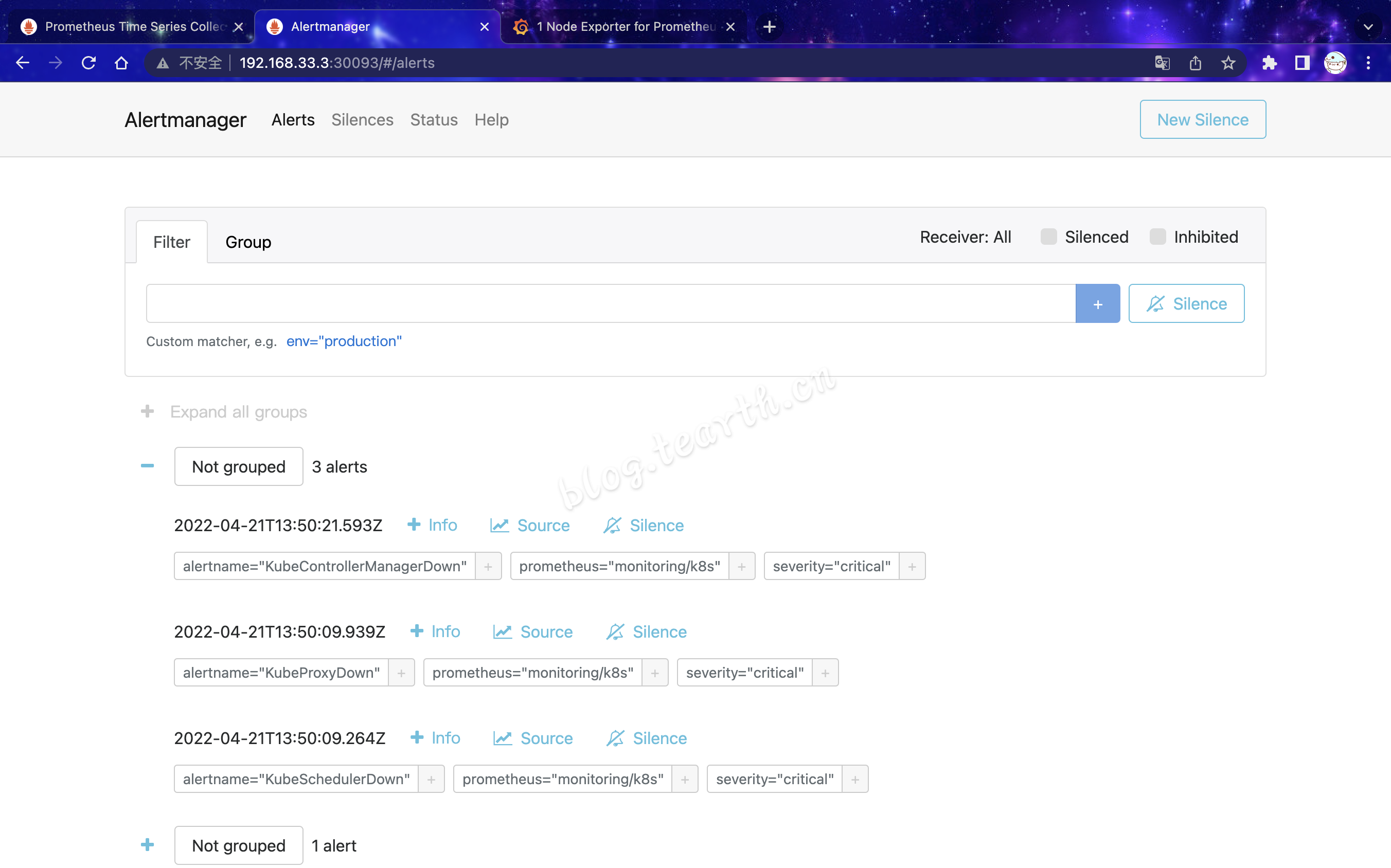The height and width of the screenshot is (868, 1391).
Task: Open the Chrome three-dot menu
Action: point(1368,63)
